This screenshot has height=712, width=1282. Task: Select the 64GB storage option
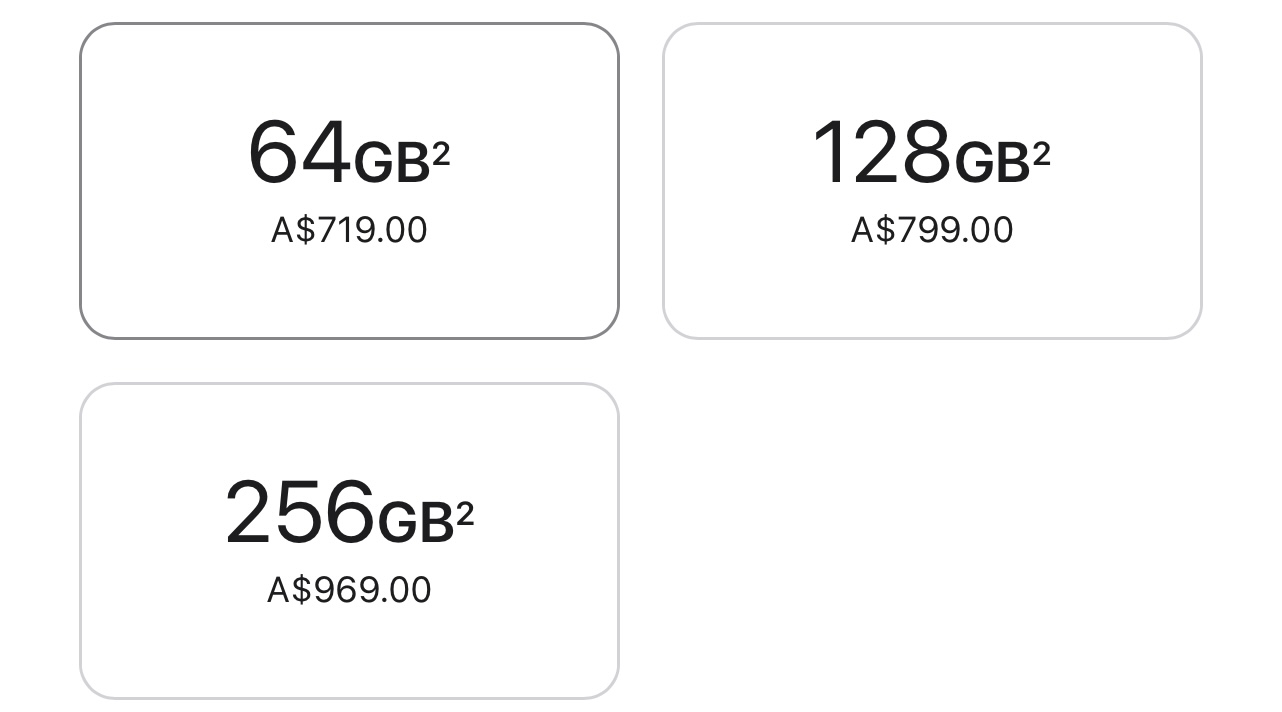pyautogui.click(x=349, y=181)
